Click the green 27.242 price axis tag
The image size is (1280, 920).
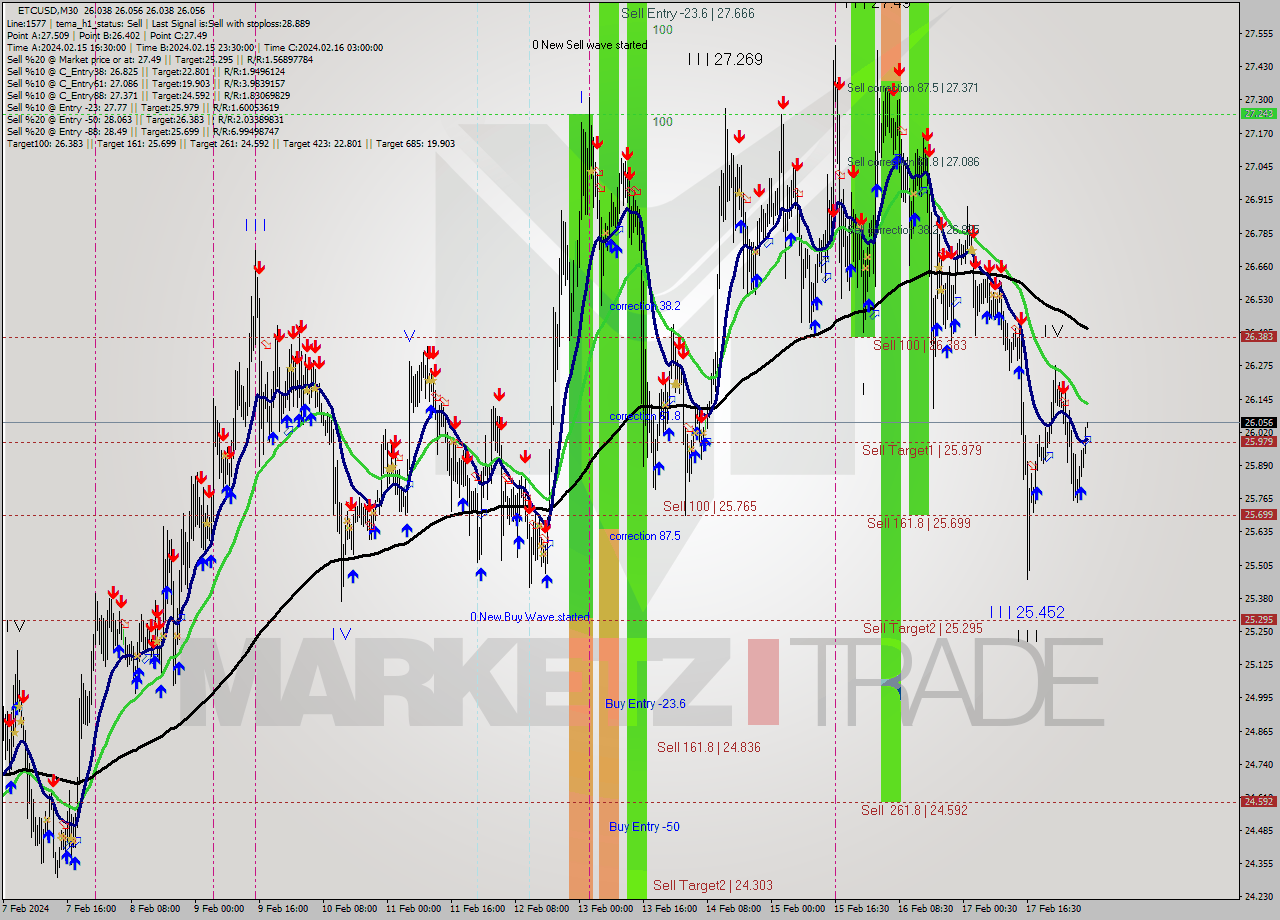click(1259, 114)
